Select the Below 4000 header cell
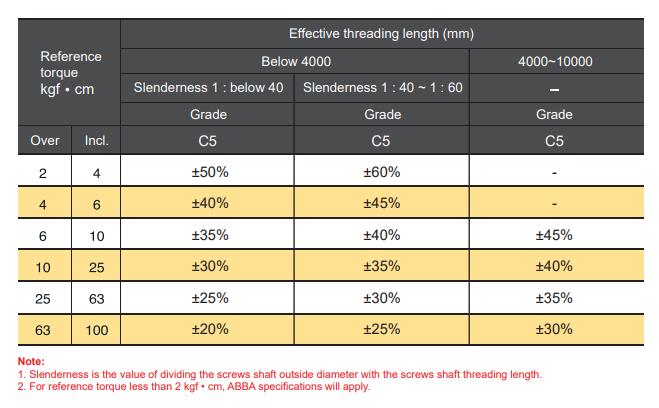The width and height of the screenshot is (659, 408). click(296, 61)
